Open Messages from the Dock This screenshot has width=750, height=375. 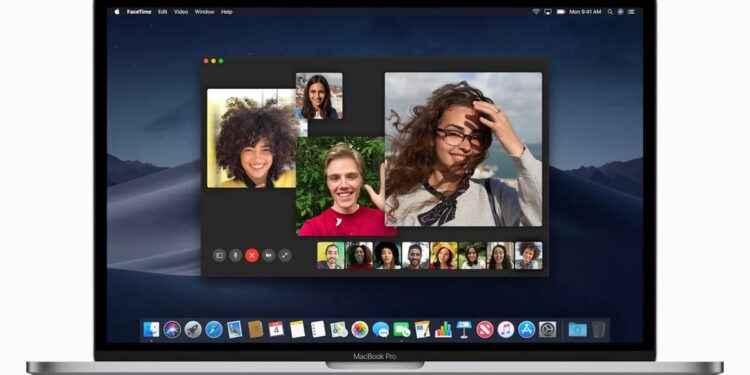(381, 330)
